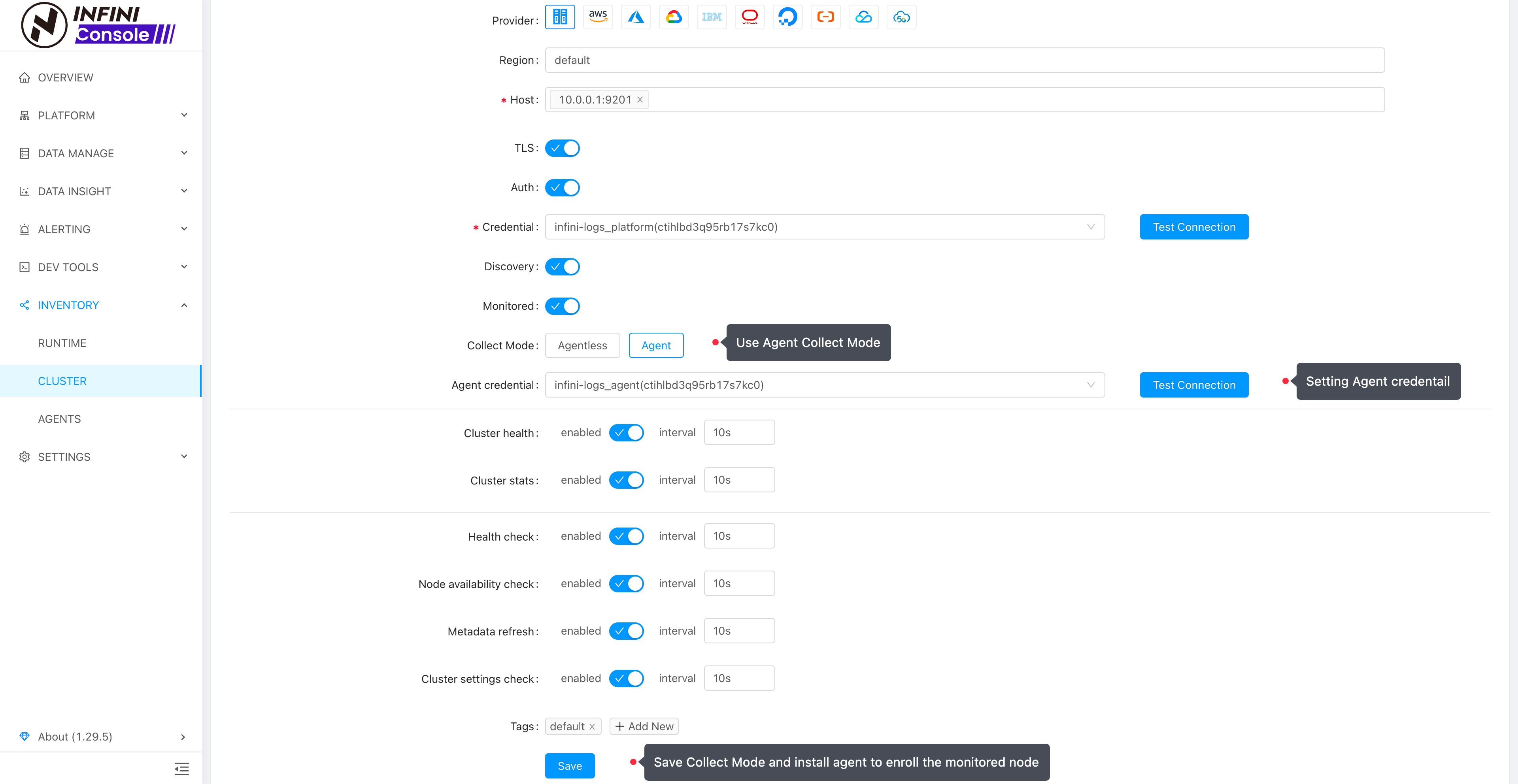Open the Agent credential dropdown
The height and width of the screenshot is (784, 1518).
point(824,384)
